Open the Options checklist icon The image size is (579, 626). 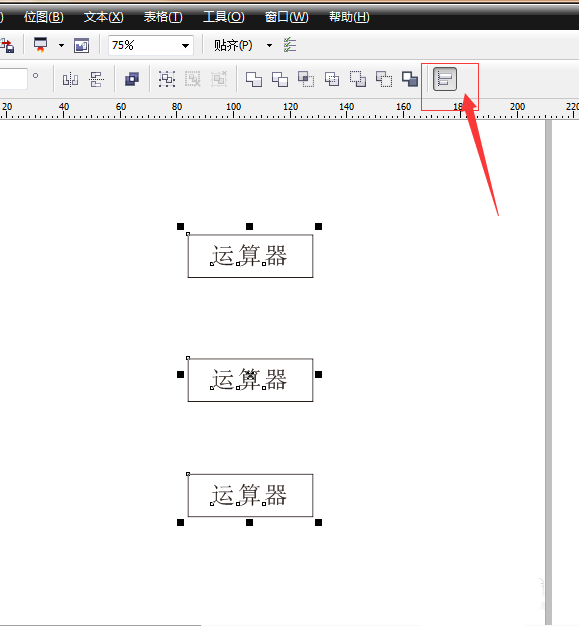pos(290,45)
